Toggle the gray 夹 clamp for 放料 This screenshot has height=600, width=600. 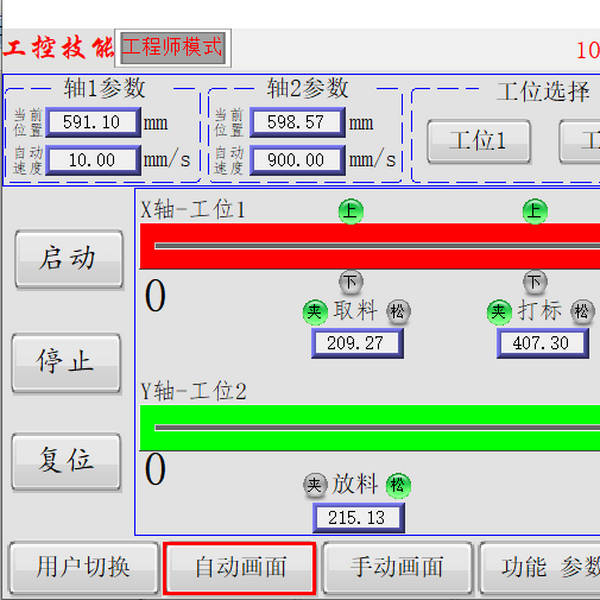pos(315,486)
